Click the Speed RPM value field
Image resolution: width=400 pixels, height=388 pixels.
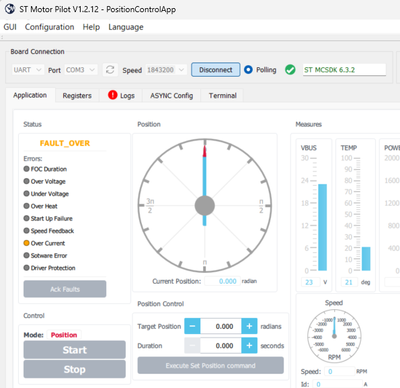pyautogui.click(x=339, y=371)
